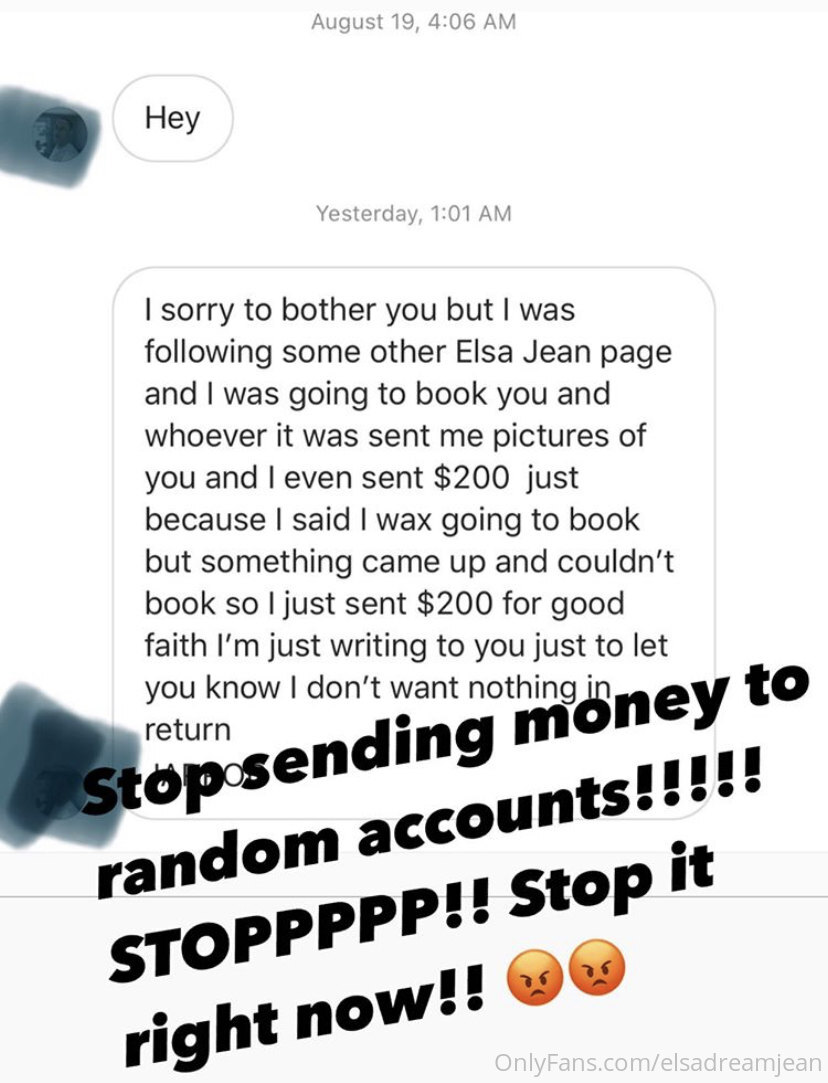Select the 'random accounts!!!!!' overlay text

[428, 825]
